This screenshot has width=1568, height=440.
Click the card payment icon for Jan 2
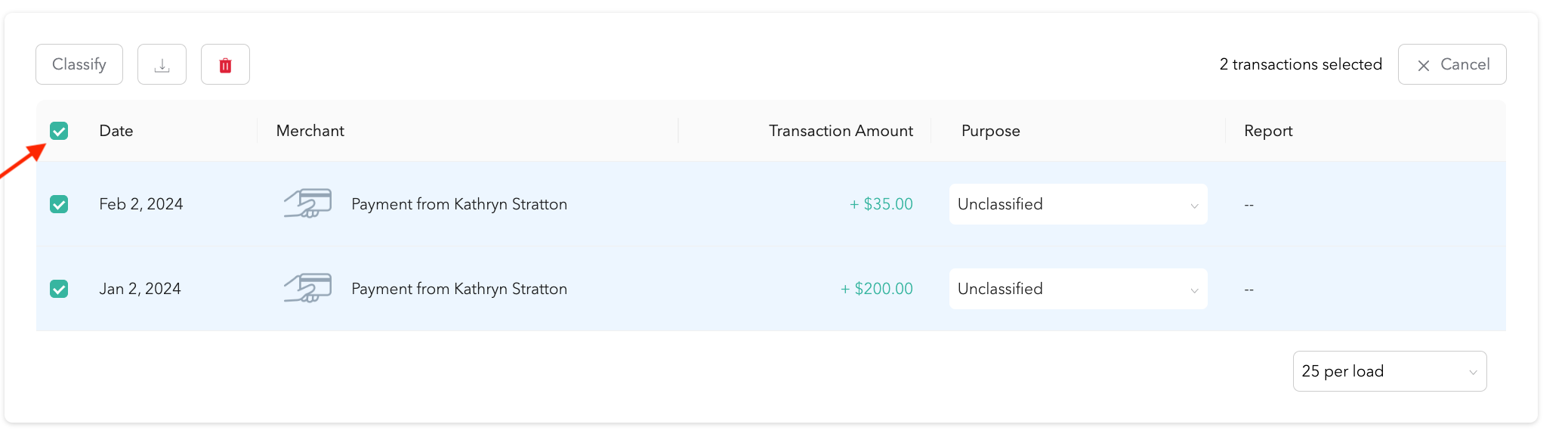(307, 289)
